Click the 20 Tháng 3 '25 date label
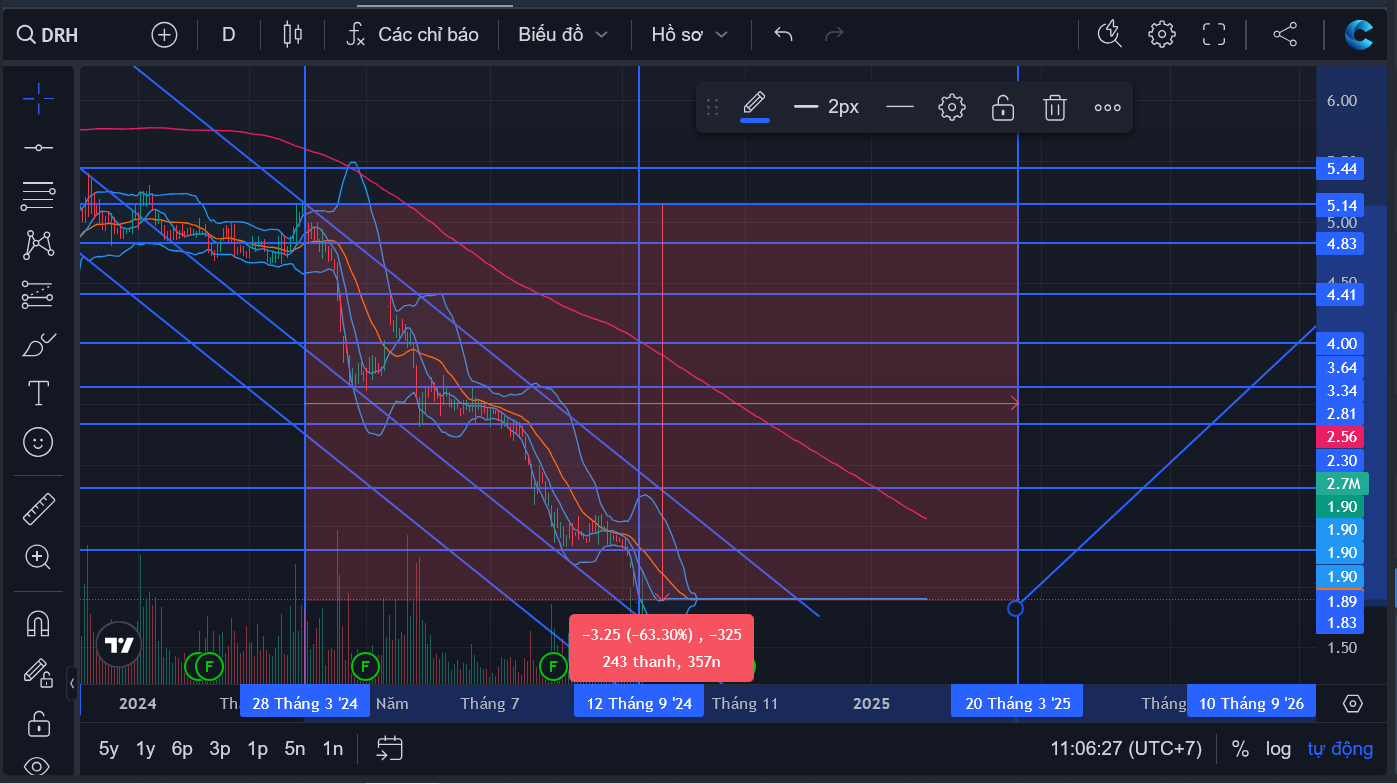The image size is (1397, 784). (1017, 703)
